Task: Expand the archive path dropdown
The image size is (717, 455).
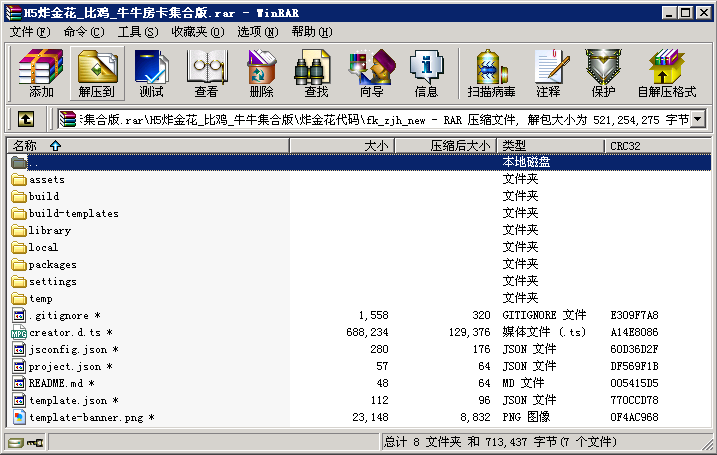Action: point(697,119)
